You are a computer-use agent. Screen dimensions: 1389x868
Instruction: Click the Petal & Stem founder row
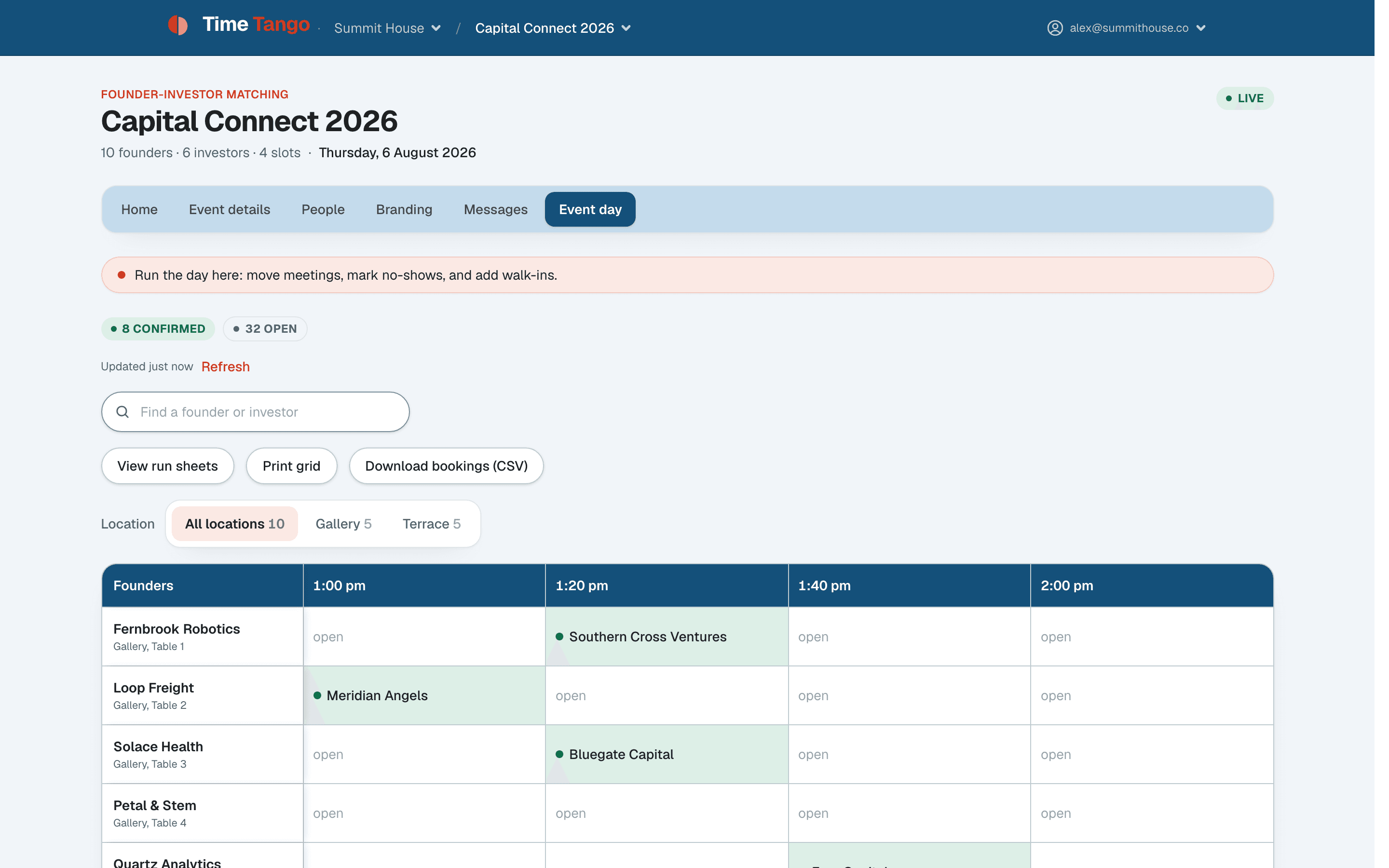(203, 813)
